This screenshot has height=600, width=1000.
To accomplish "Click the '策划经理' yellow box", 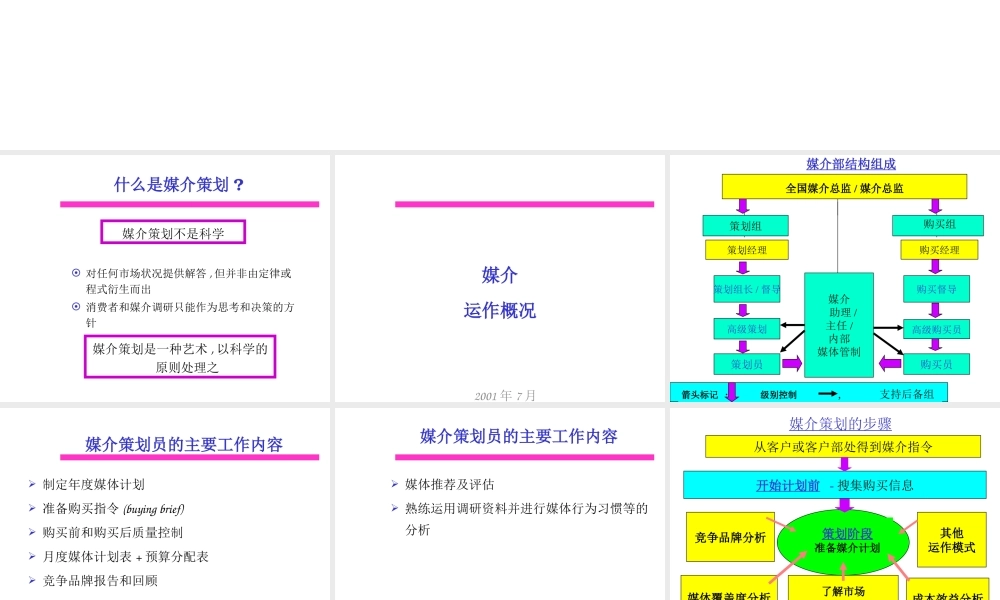I will [x=747, y=250].
